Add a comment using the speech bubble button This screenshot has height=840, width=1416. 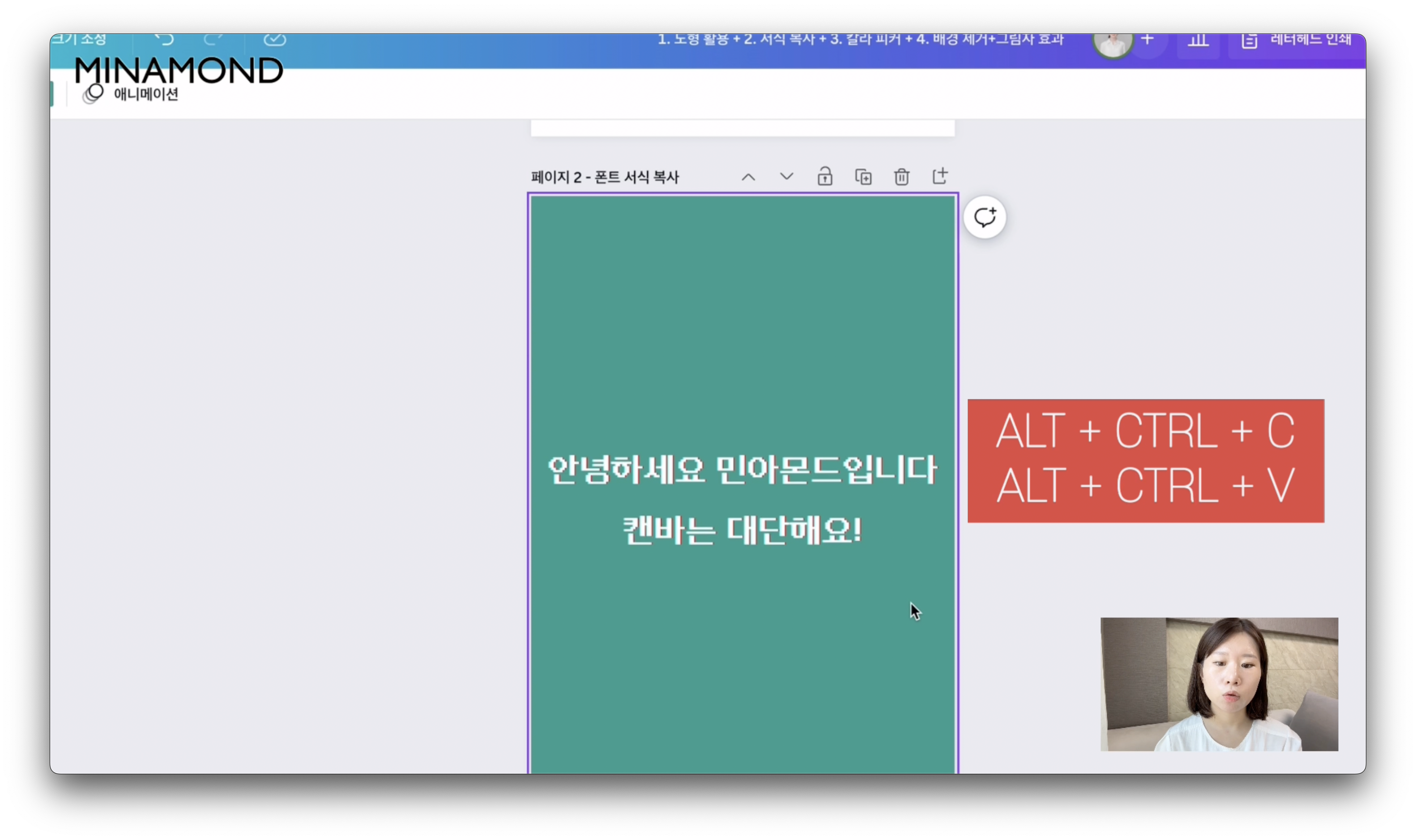pos(985,217)
